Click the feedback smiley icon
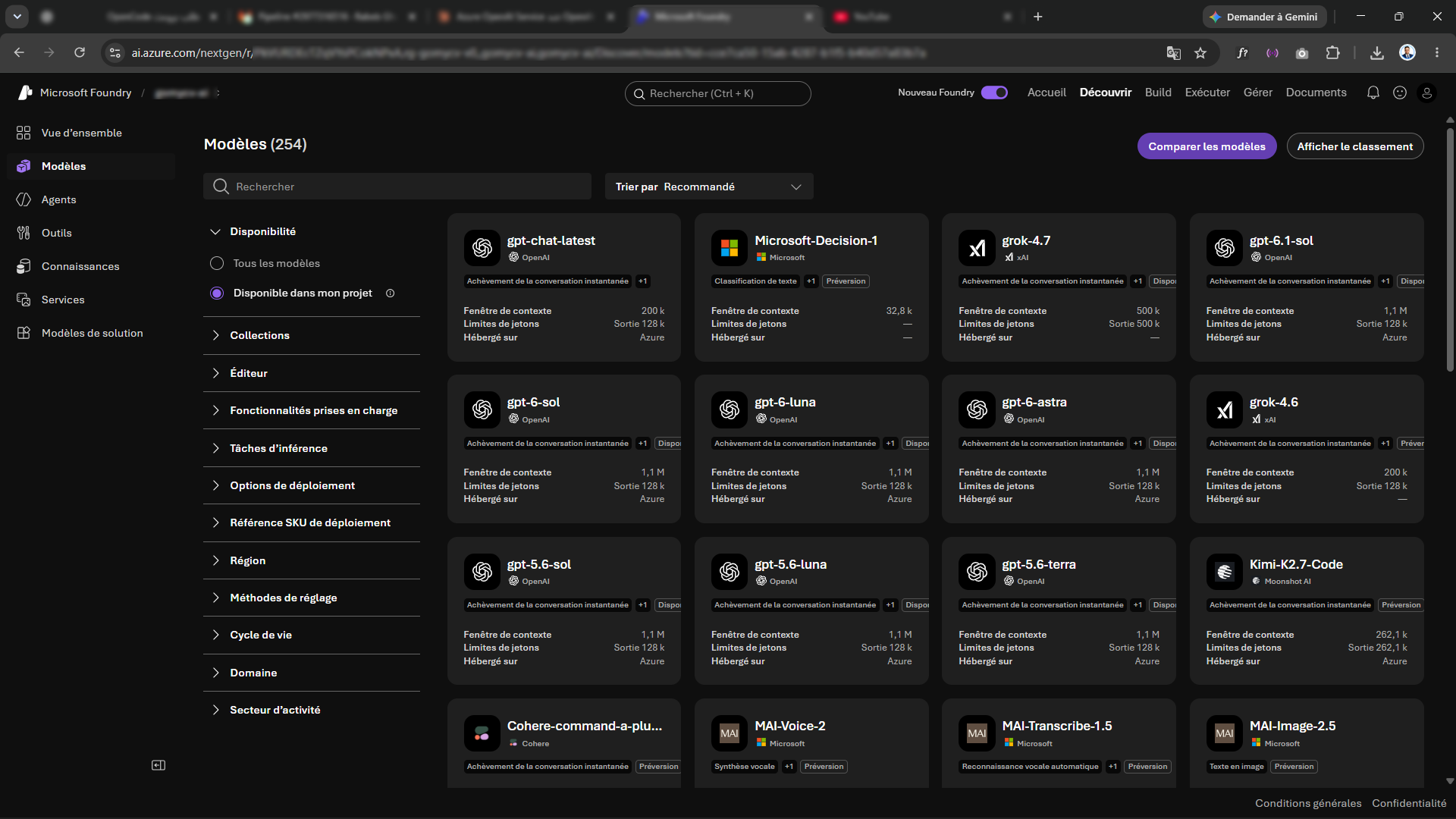Screen dimensions: 1456x819 tap(1400, 93)
